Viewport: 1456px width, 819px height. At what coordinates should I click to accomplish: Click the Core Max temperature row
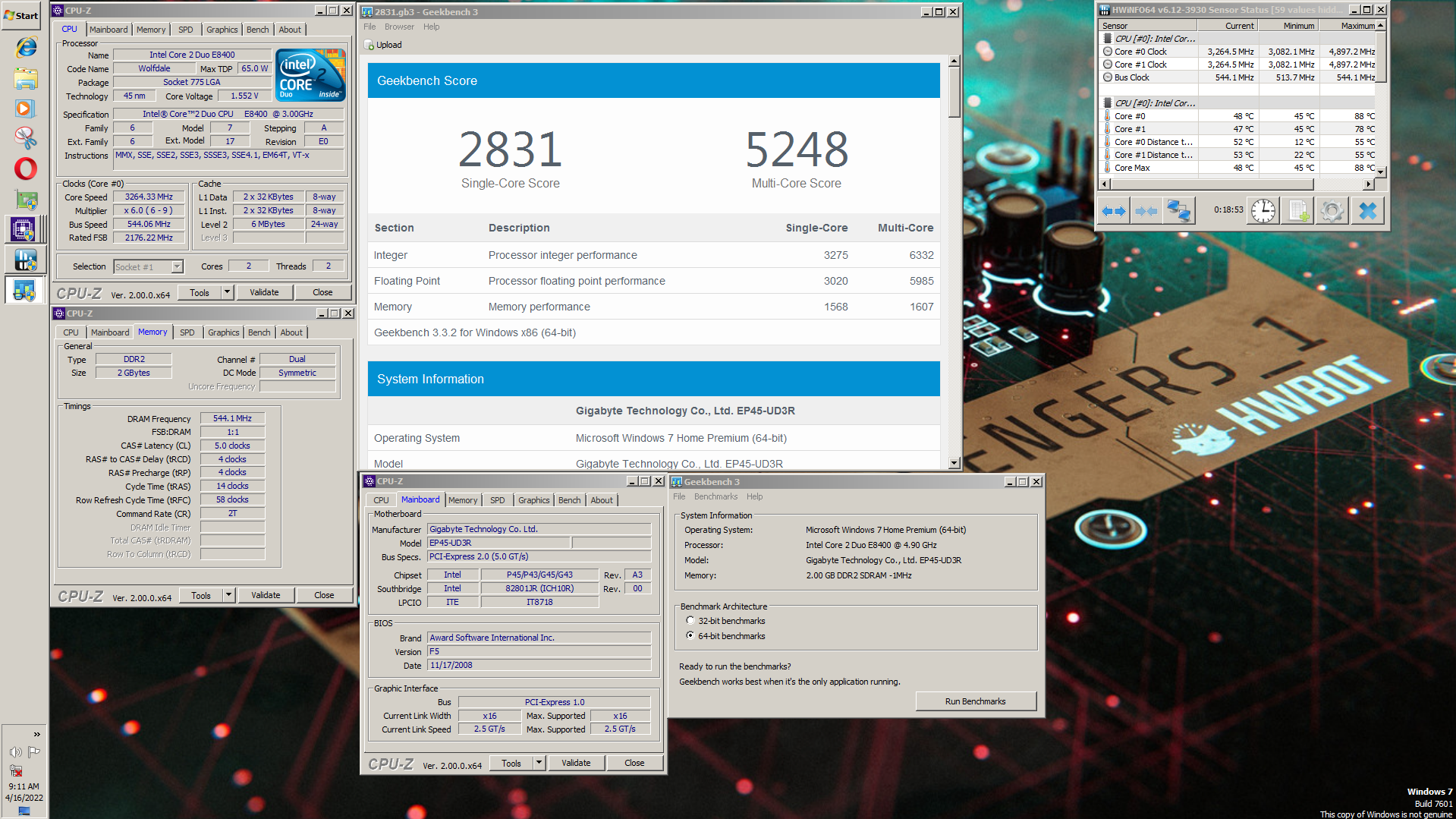pos(1237,168)
